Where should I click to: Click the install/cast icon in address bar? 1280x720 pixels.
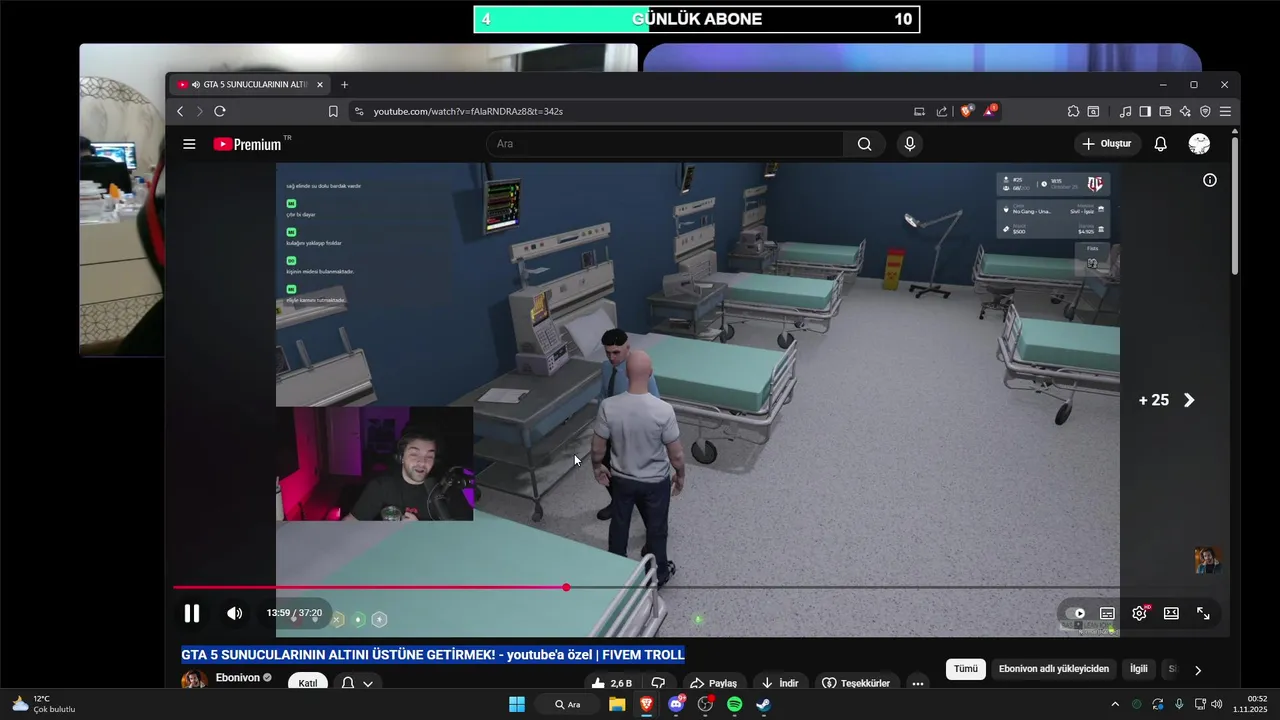920,111
